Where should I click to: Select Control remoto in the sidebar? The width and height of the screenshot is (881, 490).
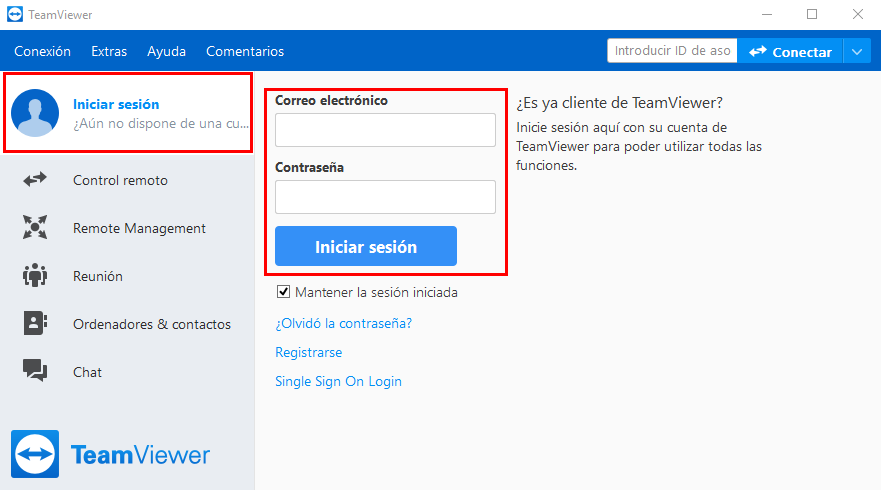(128, 180)
